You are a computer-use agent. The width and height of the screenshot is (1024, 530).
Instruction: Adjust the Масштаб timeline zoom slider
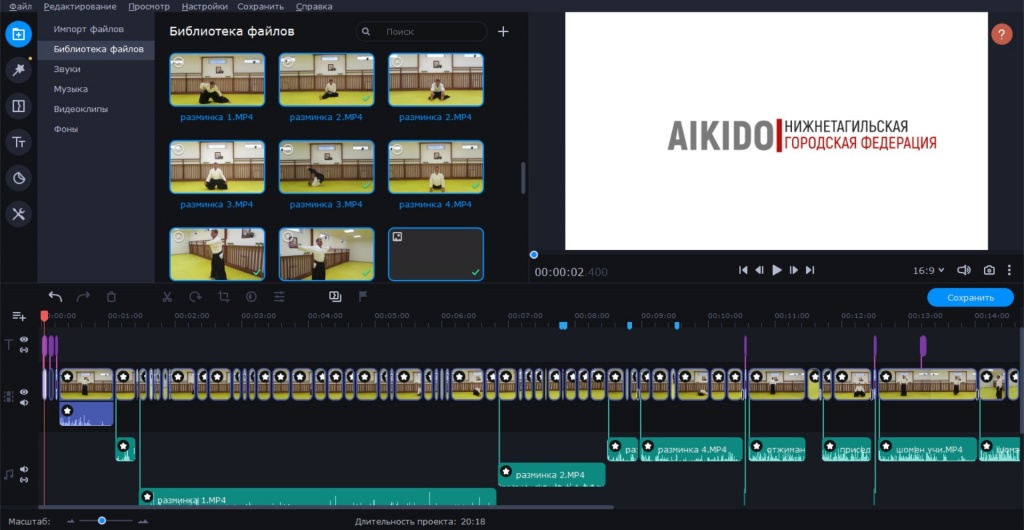point(102,521)
